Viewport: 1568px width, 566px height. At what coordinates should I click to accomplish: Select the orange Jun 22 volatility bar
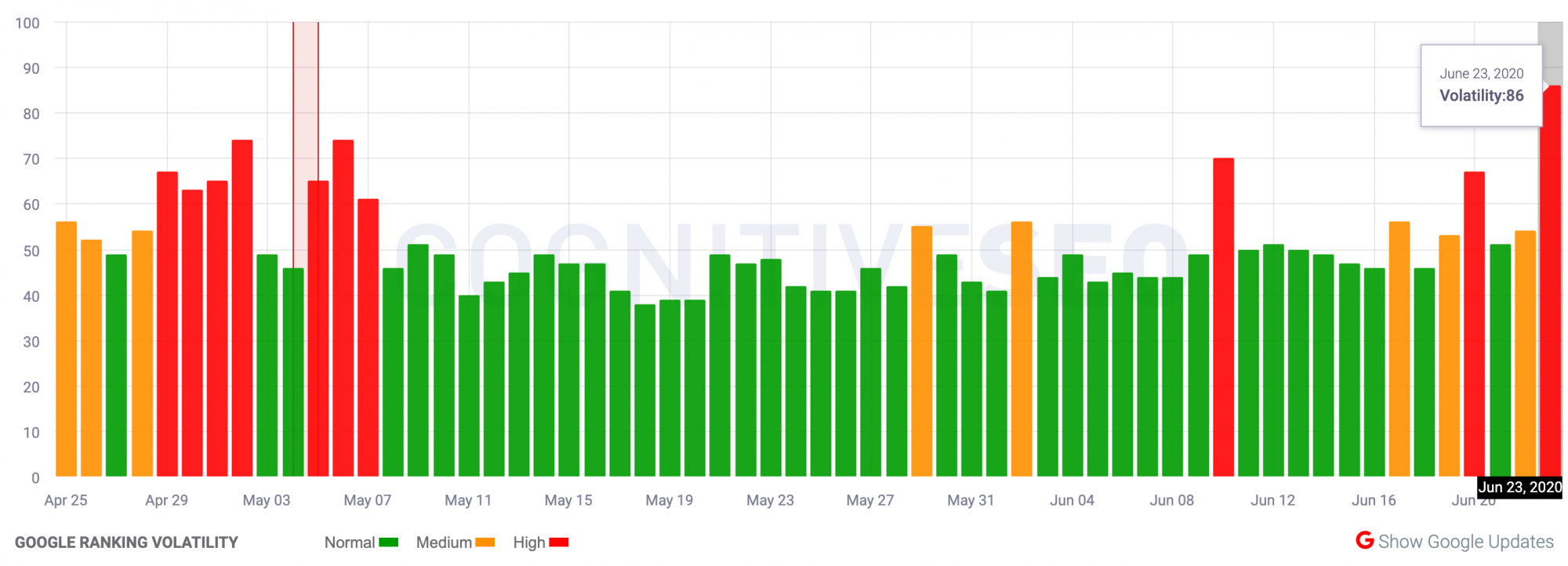tap(1525, 354)
